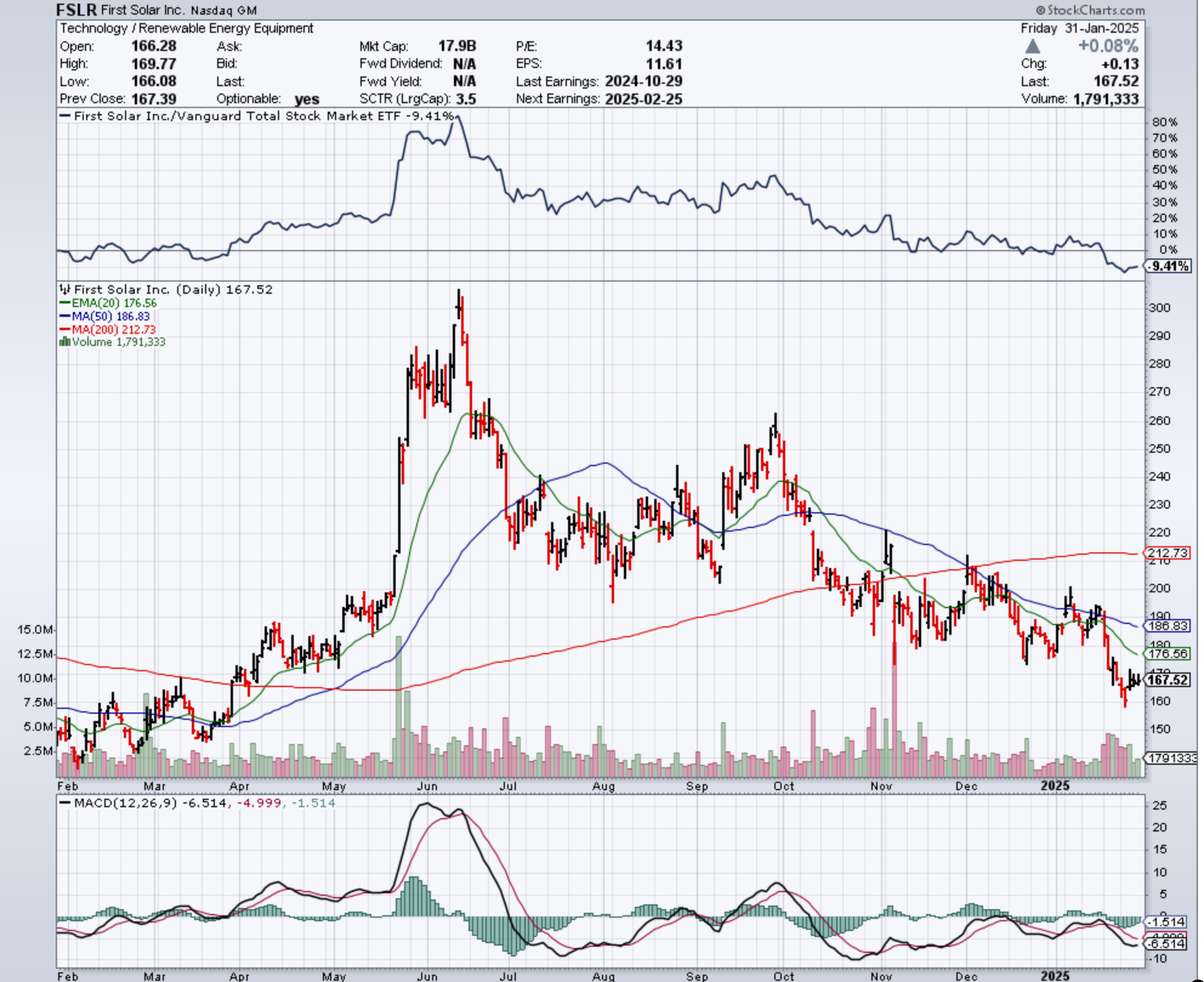Viewport: 1204px width, 982px height.
Task: Click the MACD(12,26,9) legend line marker
Action: (64, 803)
